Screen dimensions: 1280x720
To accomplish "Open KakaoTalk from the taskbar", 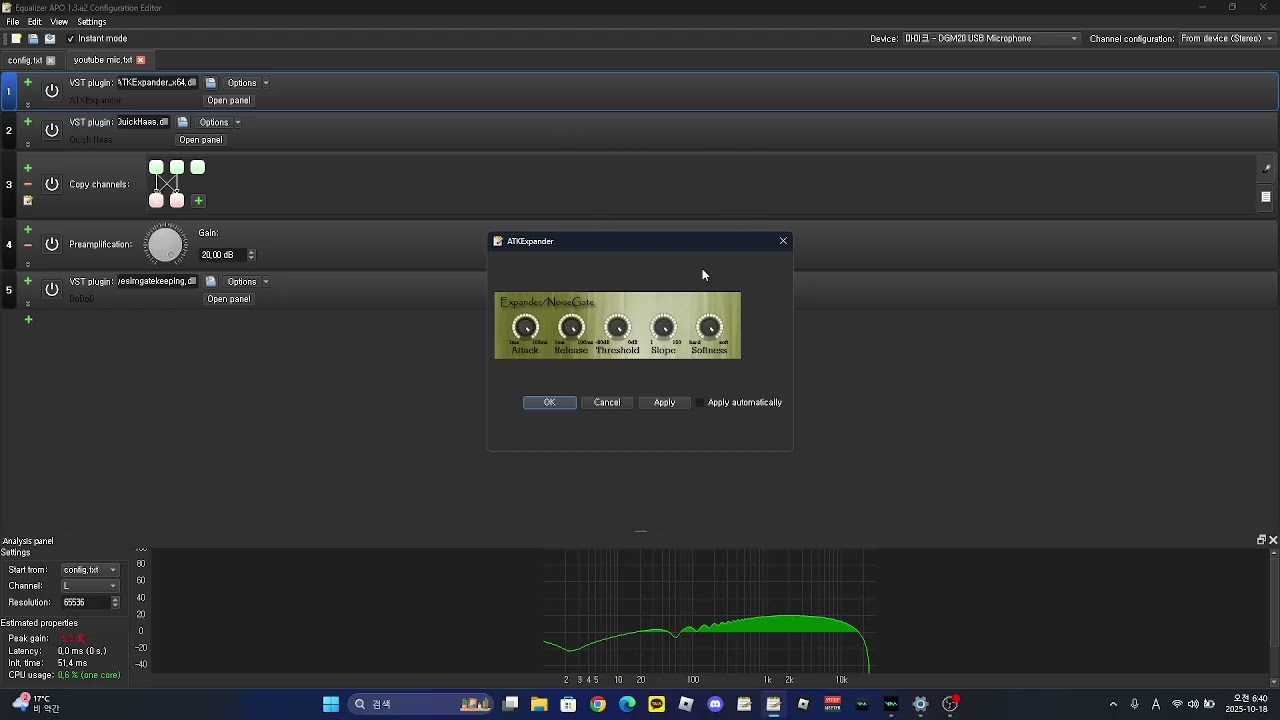I will 656,704.
